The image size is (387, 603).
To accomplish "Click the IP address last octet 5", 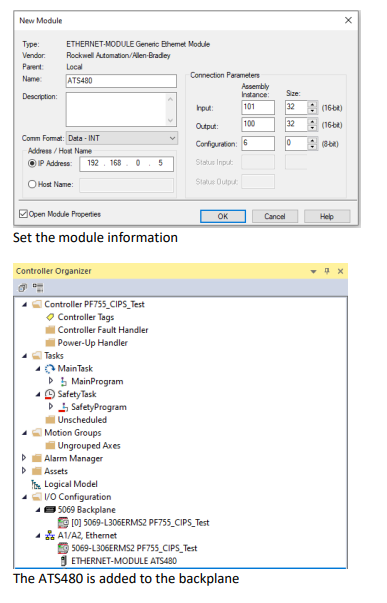I will point(160,163).
